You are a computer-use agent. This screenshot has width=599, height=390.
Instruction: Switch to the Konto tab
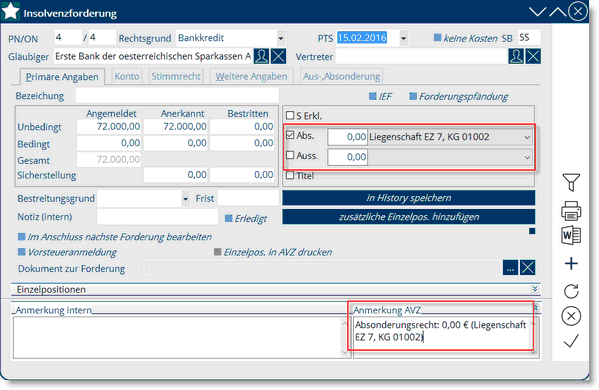[x=127, y=76]
